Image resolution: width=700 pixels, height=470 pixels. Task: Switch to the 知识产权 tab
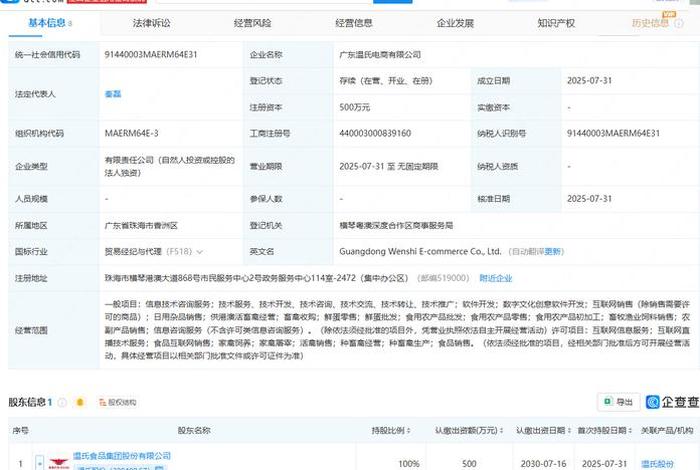coord(556,23)
